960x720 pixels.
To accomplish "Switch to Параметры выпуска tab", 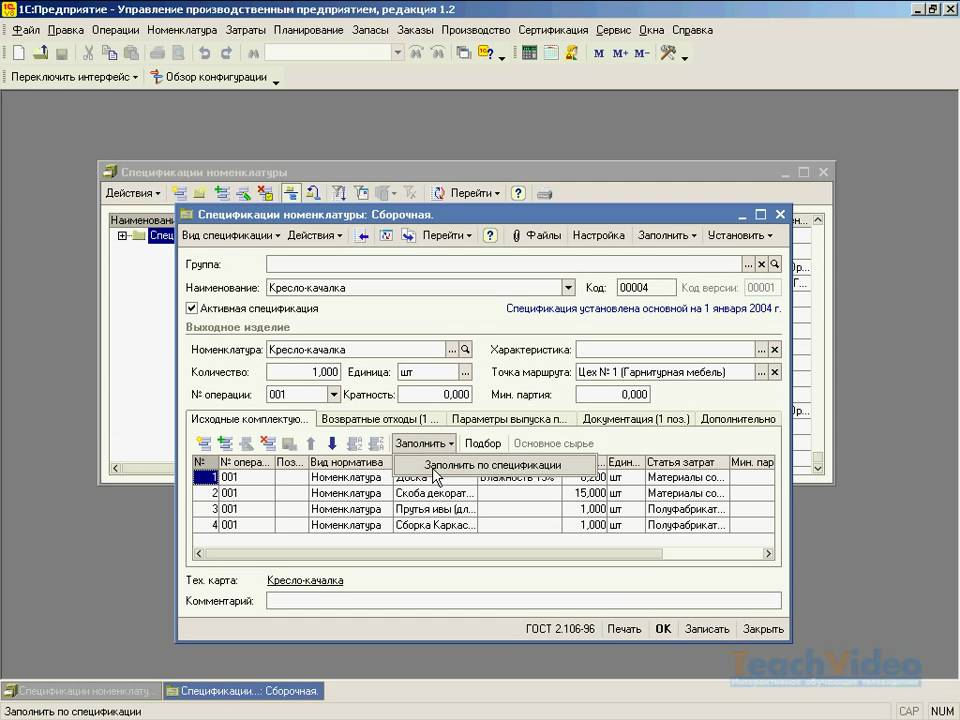I will tap(510, 419).
